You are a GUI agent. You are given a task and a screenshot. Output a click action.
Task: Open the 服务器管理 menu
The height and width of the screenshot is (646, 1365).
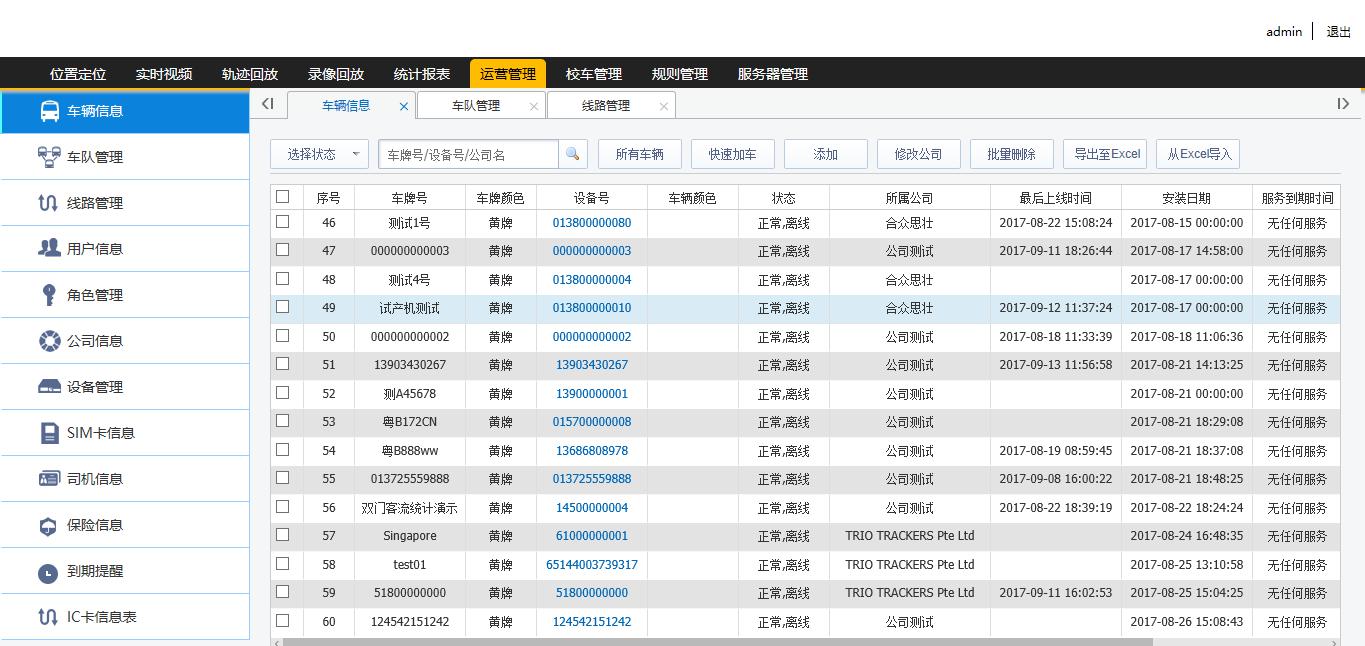pos(773,74)
